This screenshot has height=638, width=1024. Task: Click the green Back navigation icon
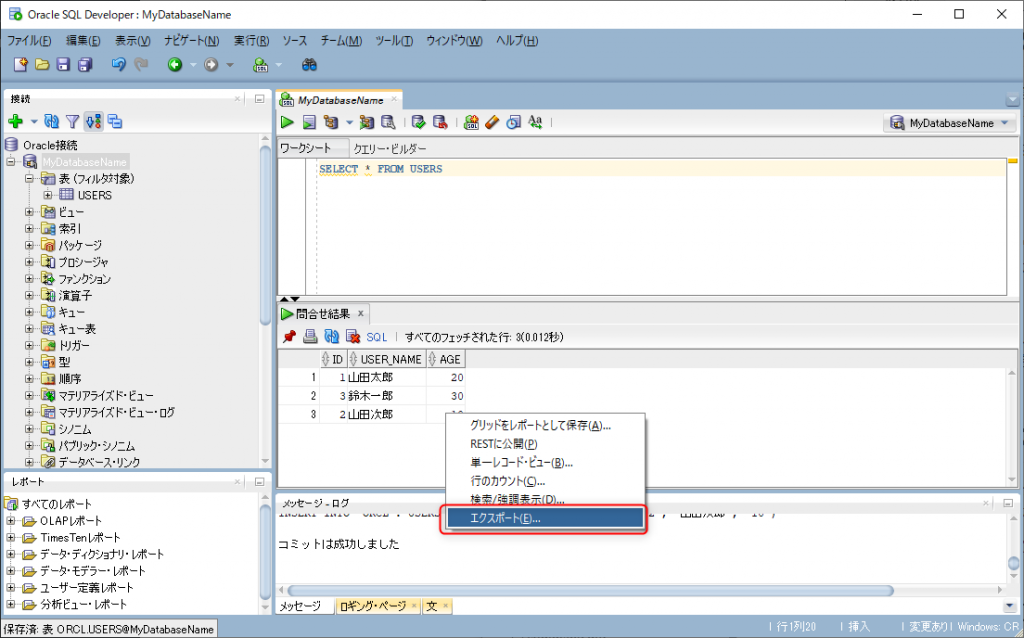pos(174,65)
